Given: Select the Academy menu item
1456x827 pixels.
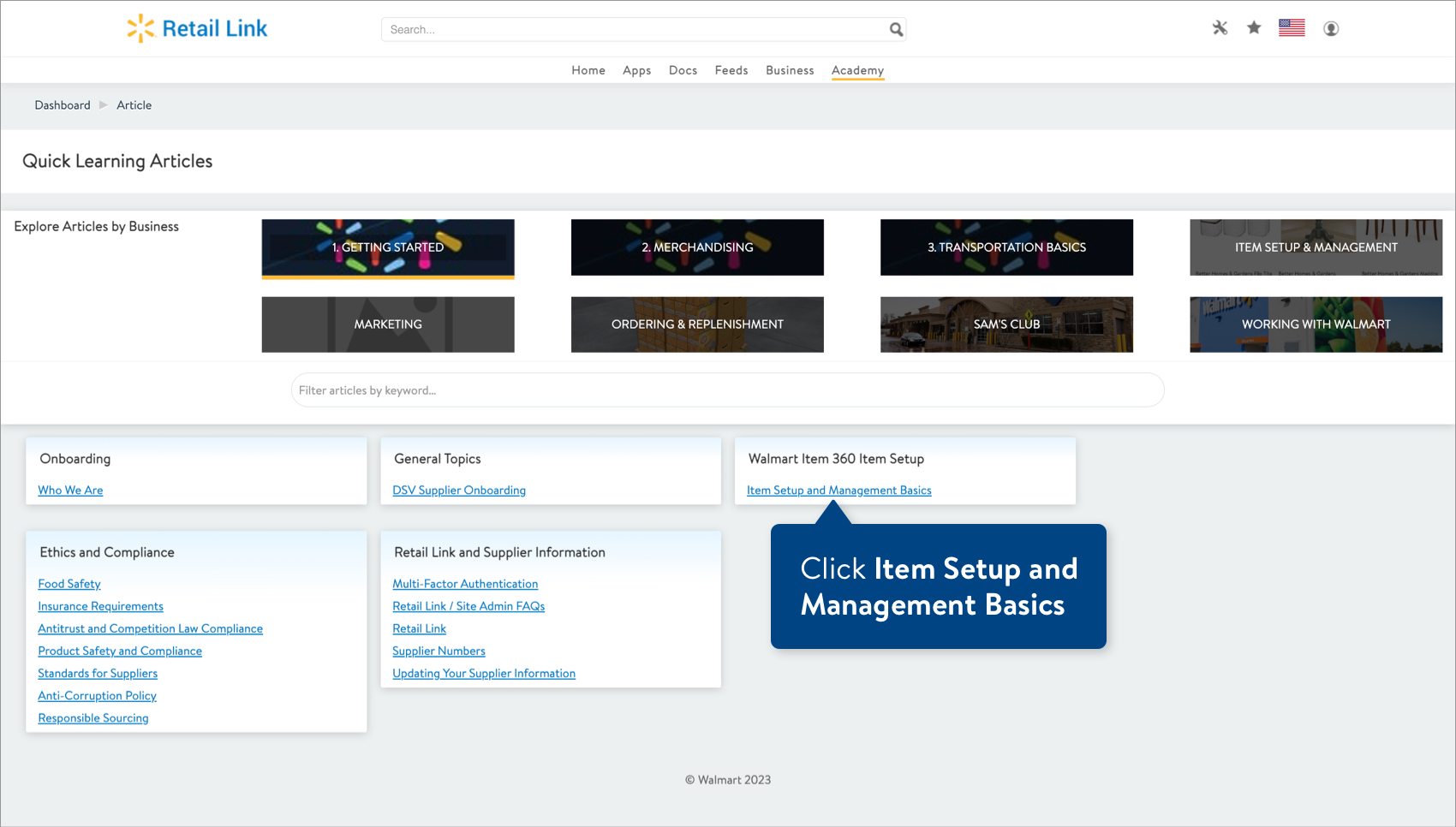Looking at the screenshot, I should pyautogui.click(x=857, y=70).
